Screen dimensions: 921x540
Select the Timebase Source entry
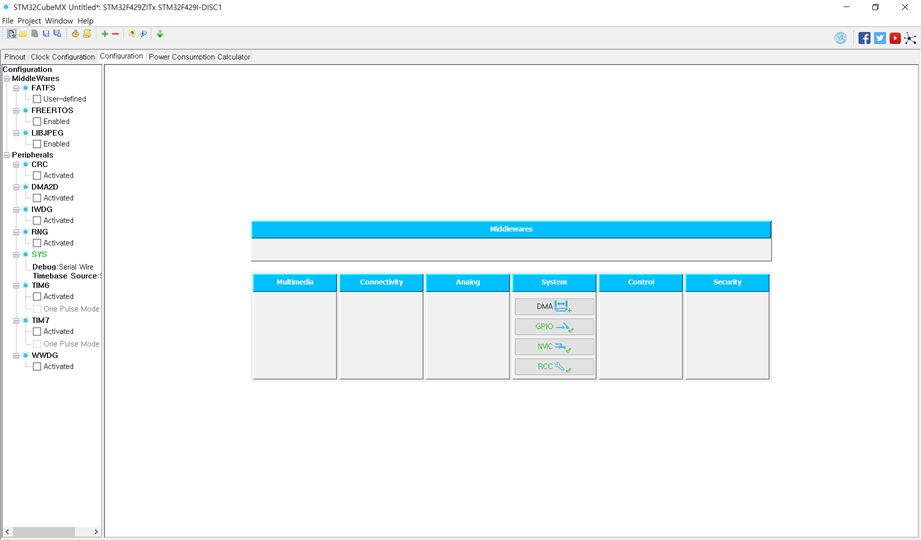click(x=67, y=276)
